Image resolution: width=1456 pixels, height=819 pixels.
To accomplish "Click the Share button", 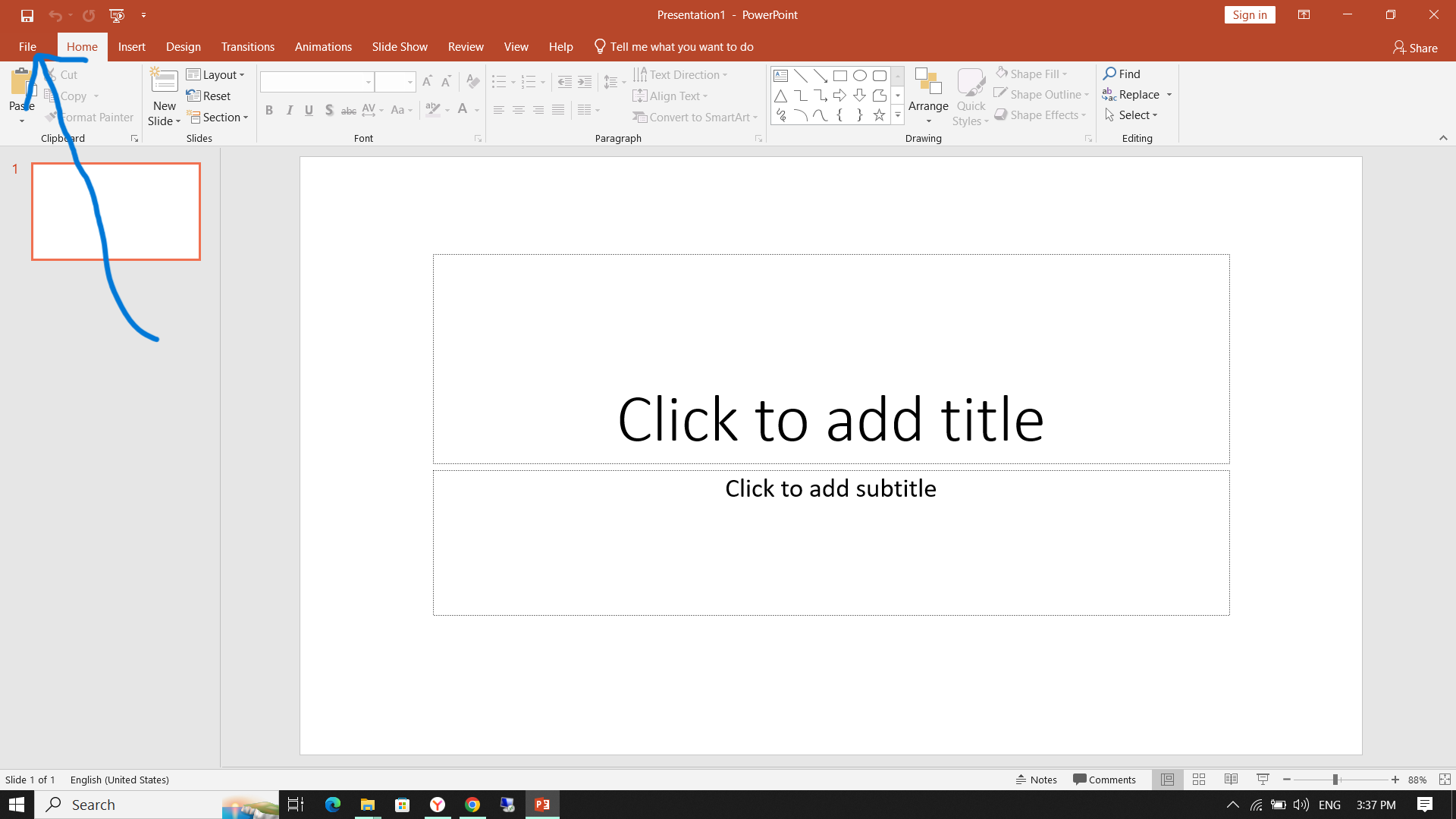I will click(x=1415, y=48).
